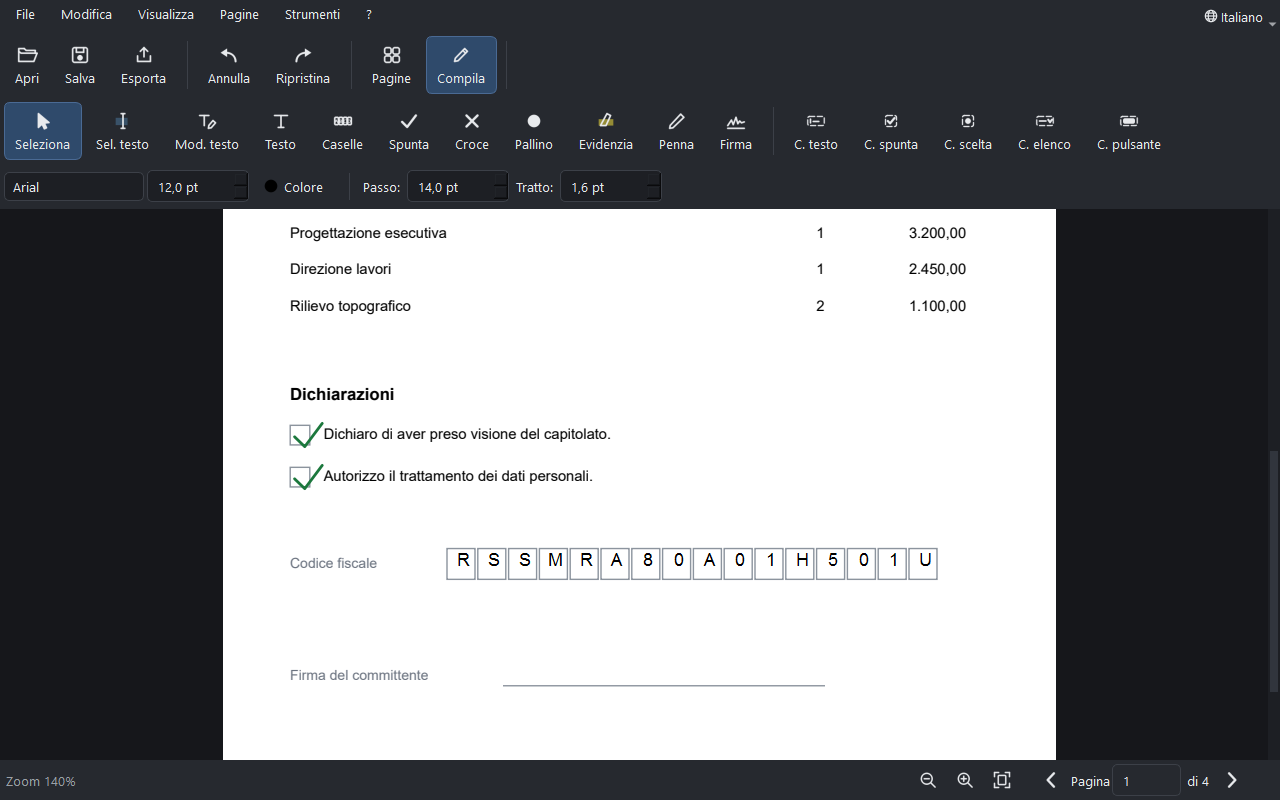Image resolution: width=1280 pixels, height=800 pixels.
Task: Redo the action with Ripristina
Action: tap(302, 65)
